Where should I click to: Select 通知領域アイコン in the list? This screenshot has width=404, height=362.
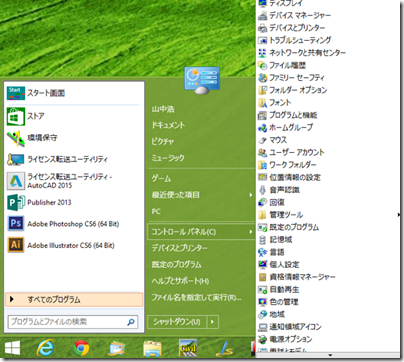click(295, 327)
